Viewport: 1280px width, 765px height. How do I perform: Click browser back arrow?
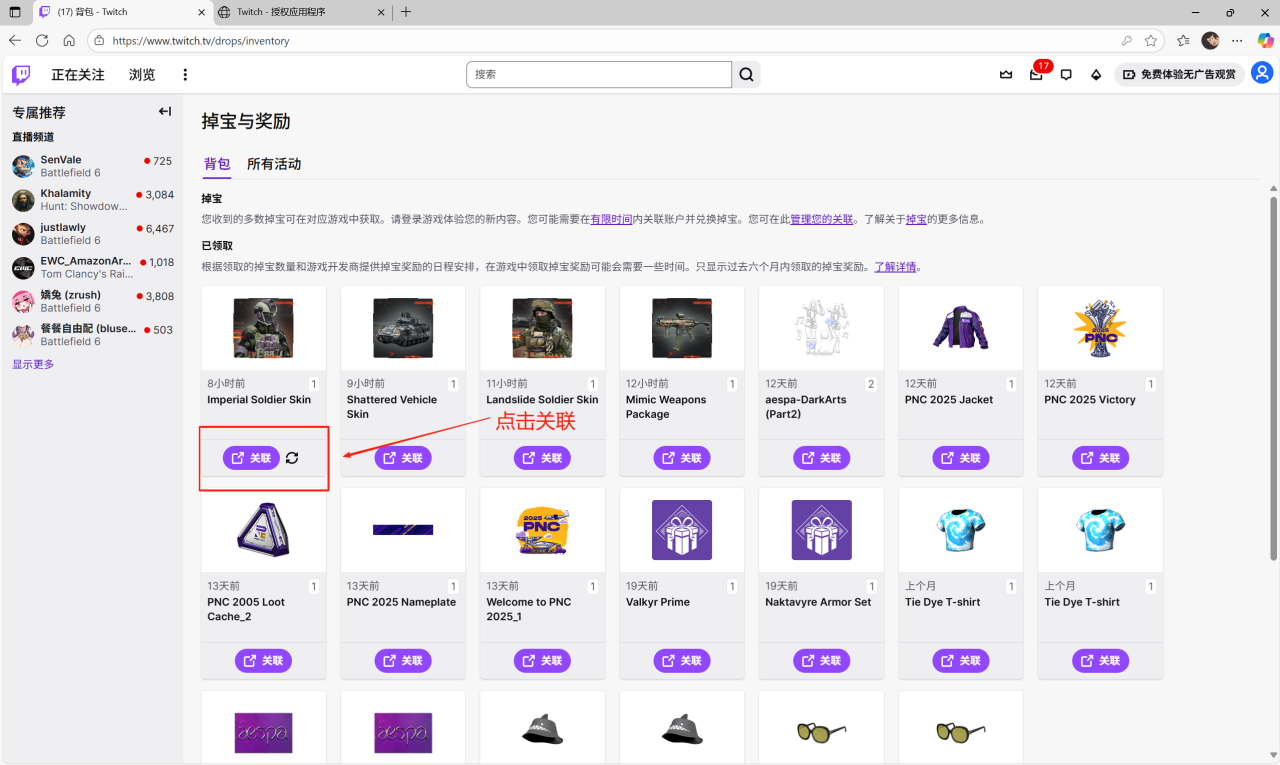click(x=15, y=41)
